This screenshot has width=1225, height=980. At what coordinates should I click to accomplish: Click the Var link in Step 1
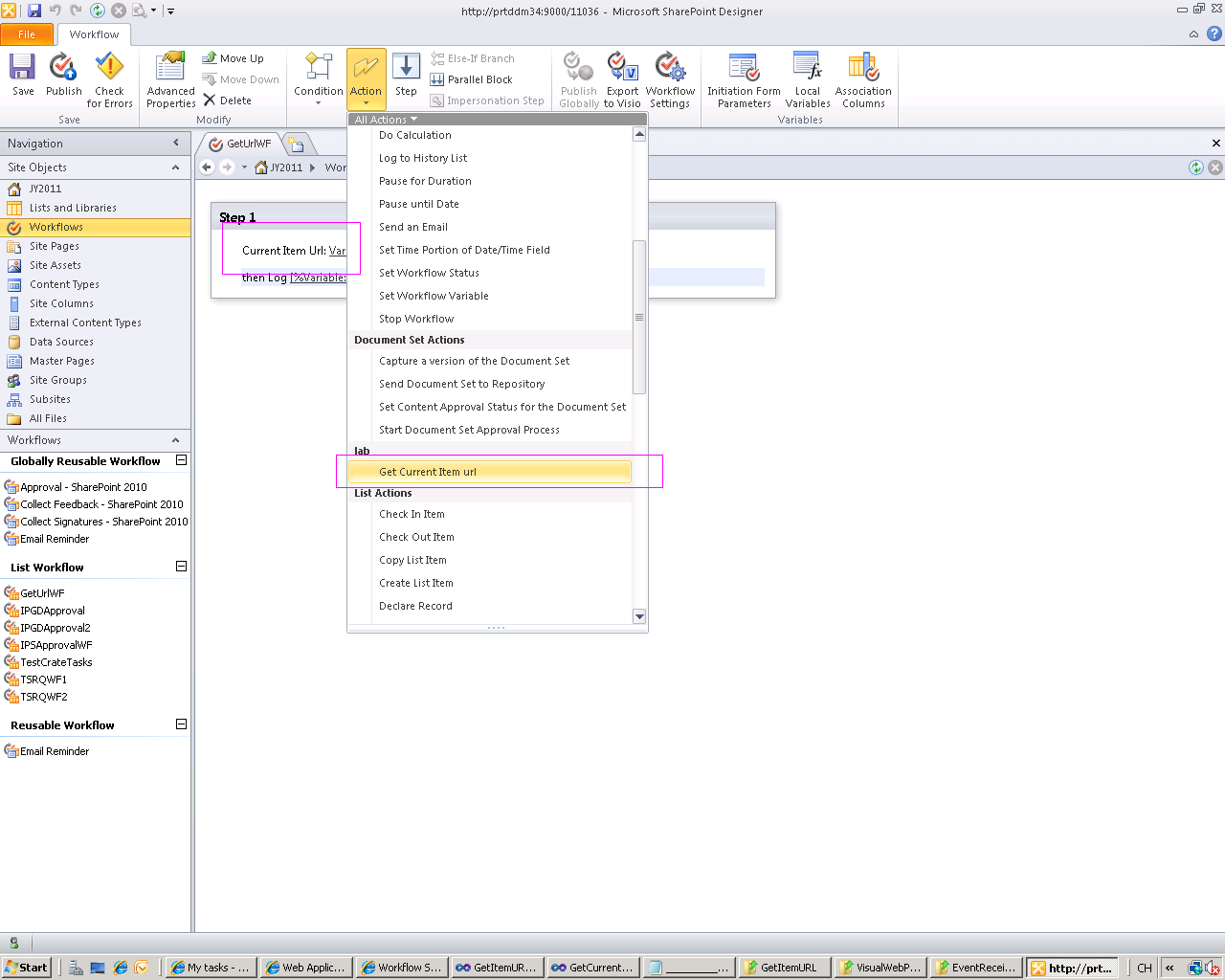coord(337,251)
